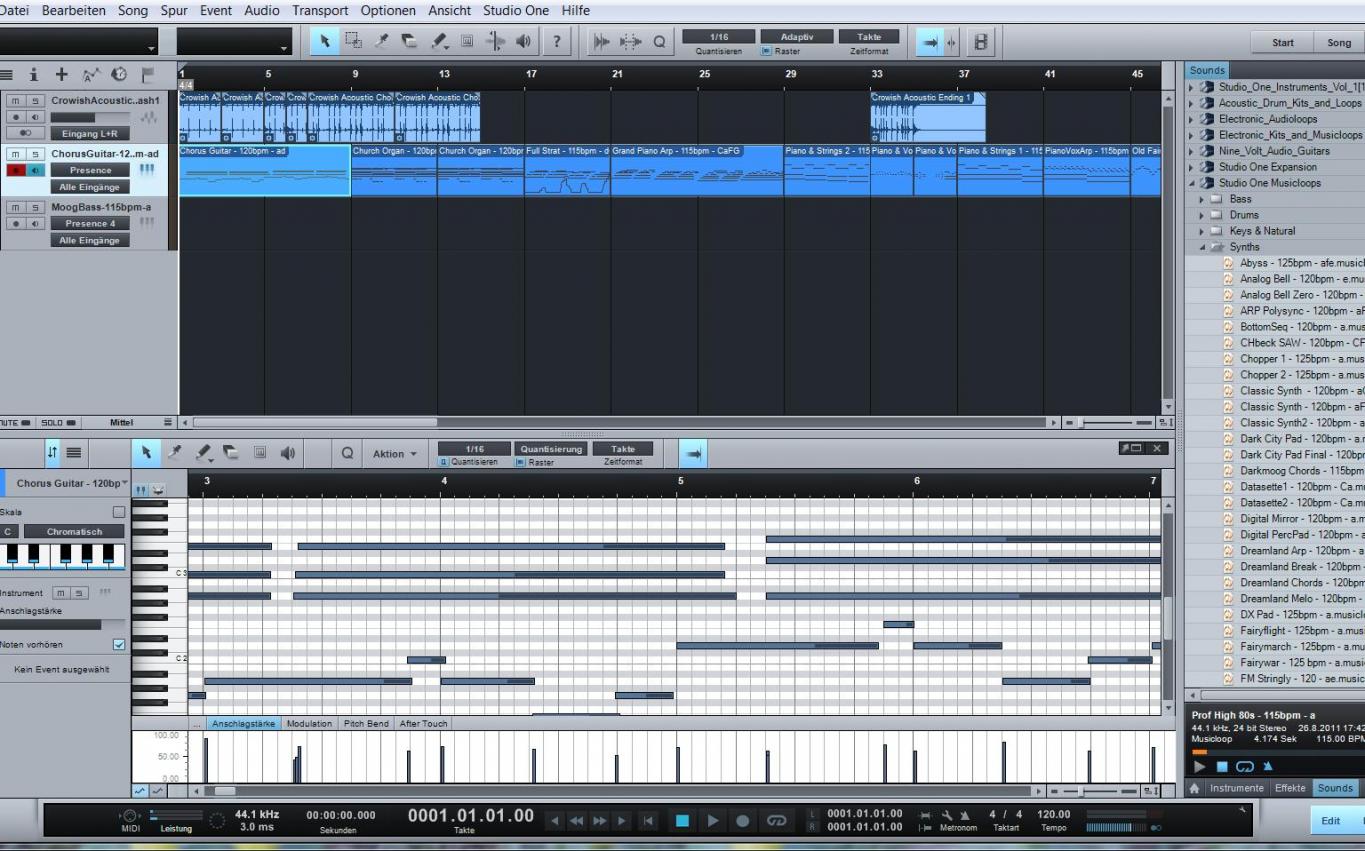The height and width of the screenshot is (851, 1365).
Task: Click the Song button at top right
Action: coord(1338,43)
